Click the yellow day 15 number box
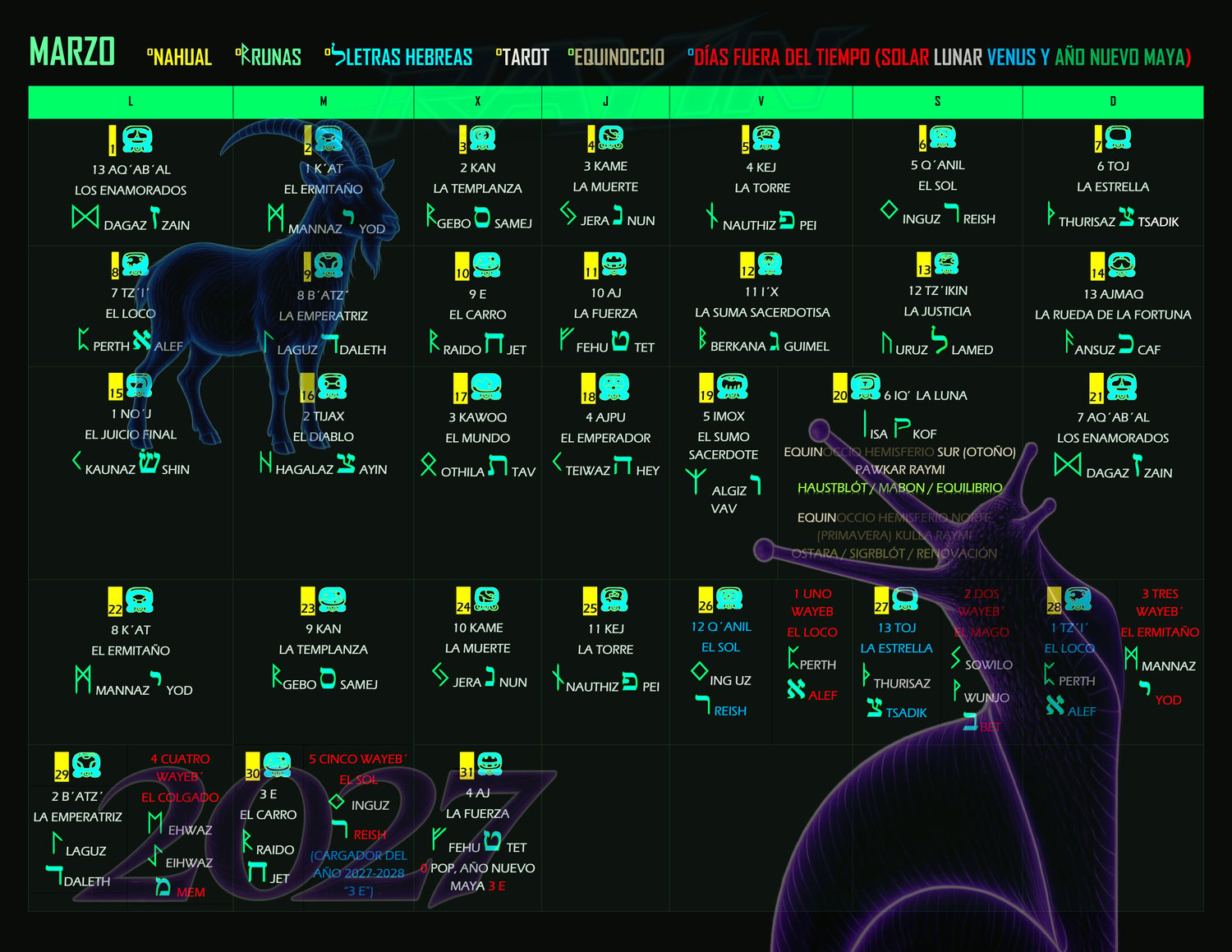1232x952 pixels. (116, 386)
